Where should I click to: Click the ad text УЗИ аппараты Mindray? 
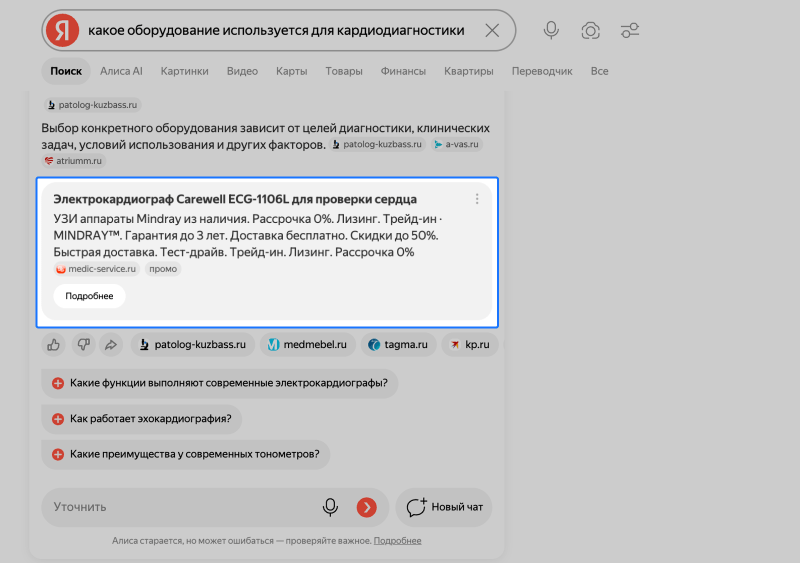(x=247, y=236)
